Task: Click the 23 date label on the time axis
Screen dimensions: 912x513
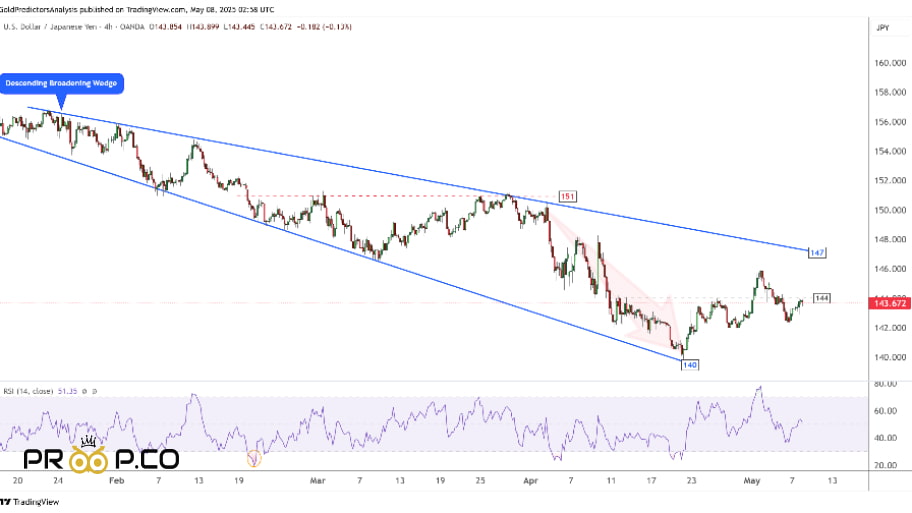Action: coord(691,480)
